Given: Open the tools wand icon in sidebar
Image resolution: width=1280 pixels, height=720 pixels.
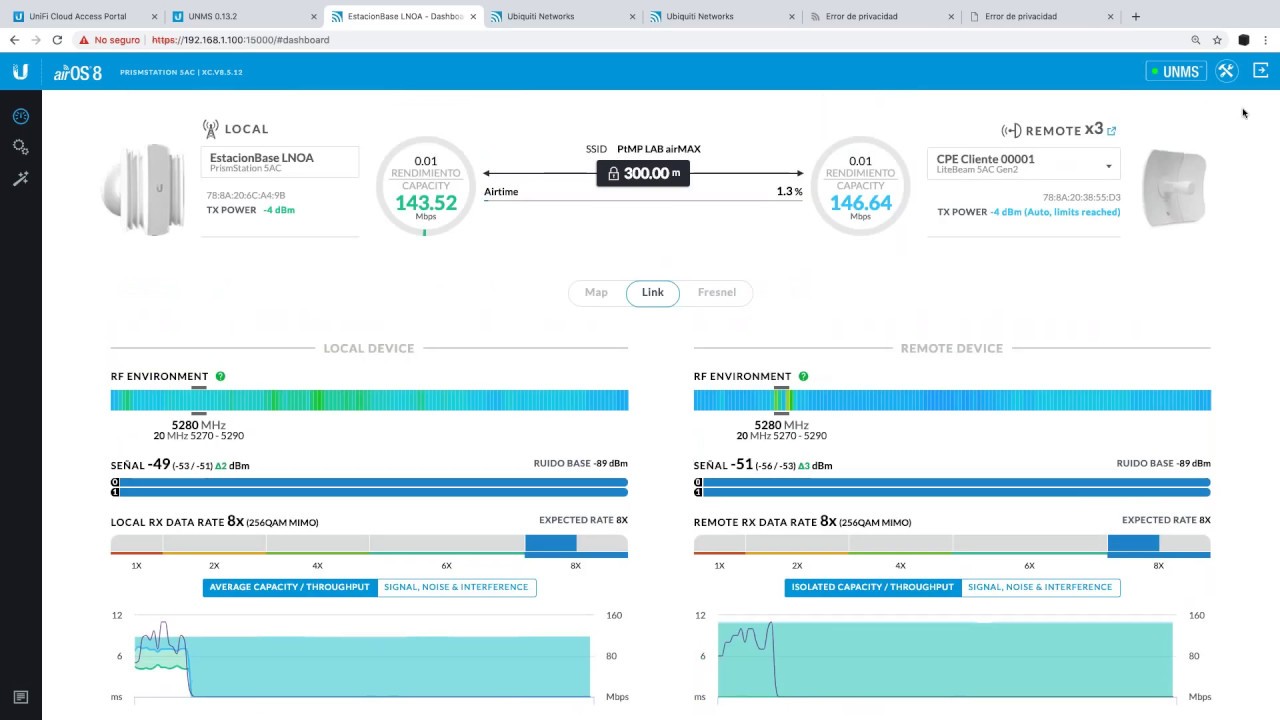Looking at the screenshot, I should coord(20,178).
